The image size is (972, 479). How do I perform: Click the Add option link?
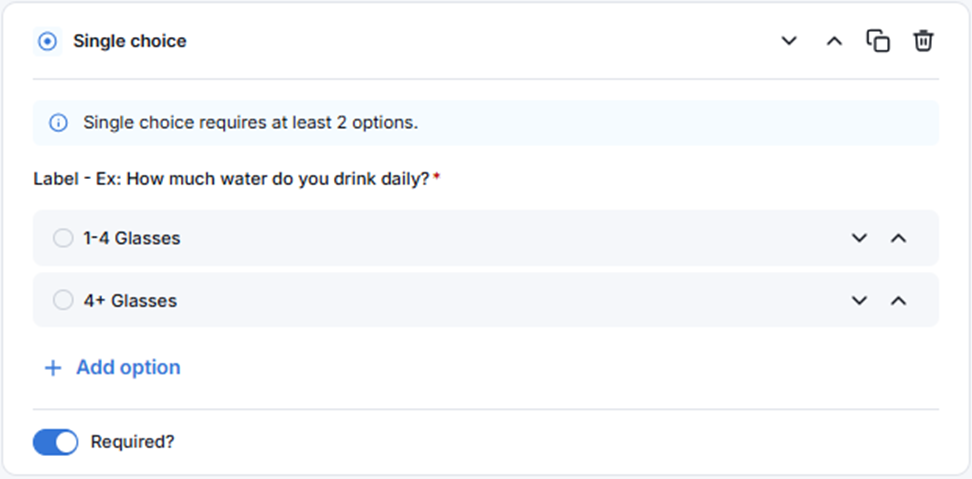point(128,368)
